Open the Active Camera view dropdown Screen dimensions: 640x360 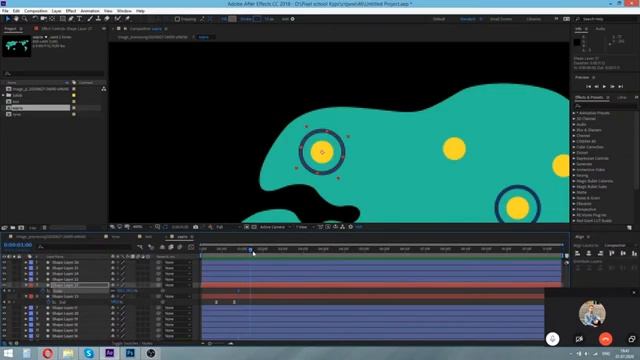[276, 227]
